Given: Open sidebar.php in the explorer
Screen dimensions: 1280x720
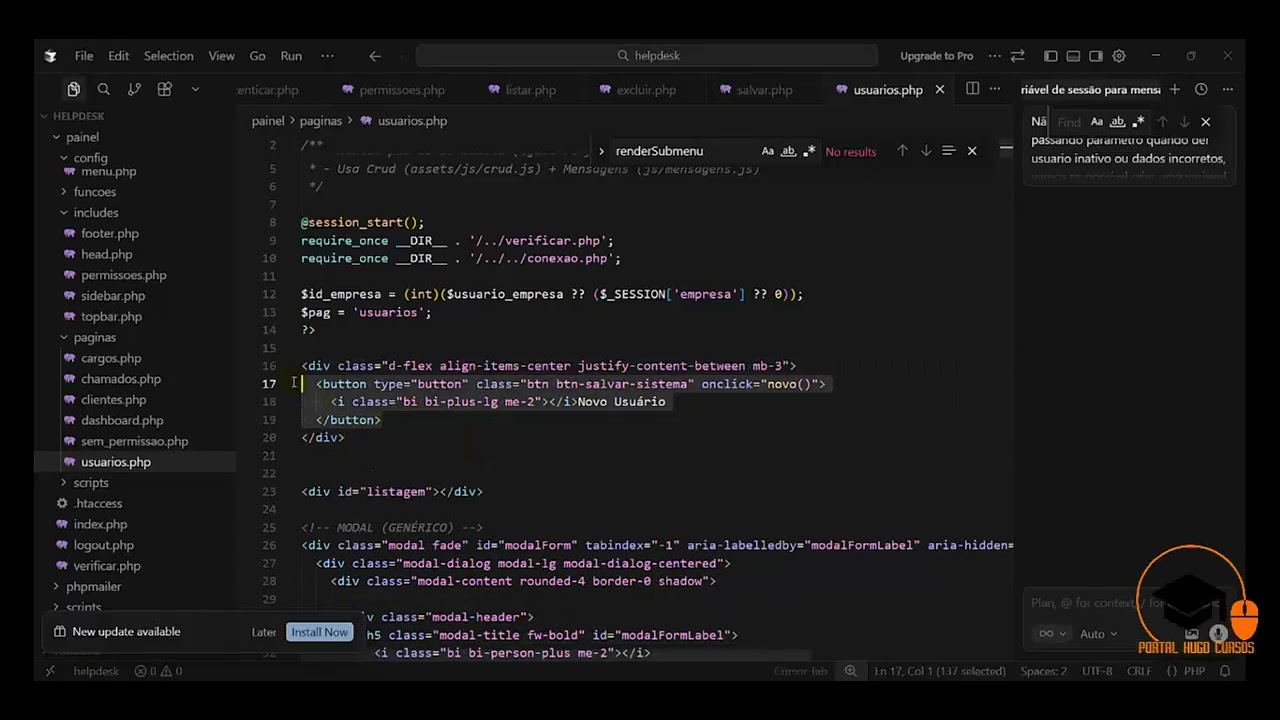Looking at the screenshot, I should pyautogui.click(x=113, y=296).
